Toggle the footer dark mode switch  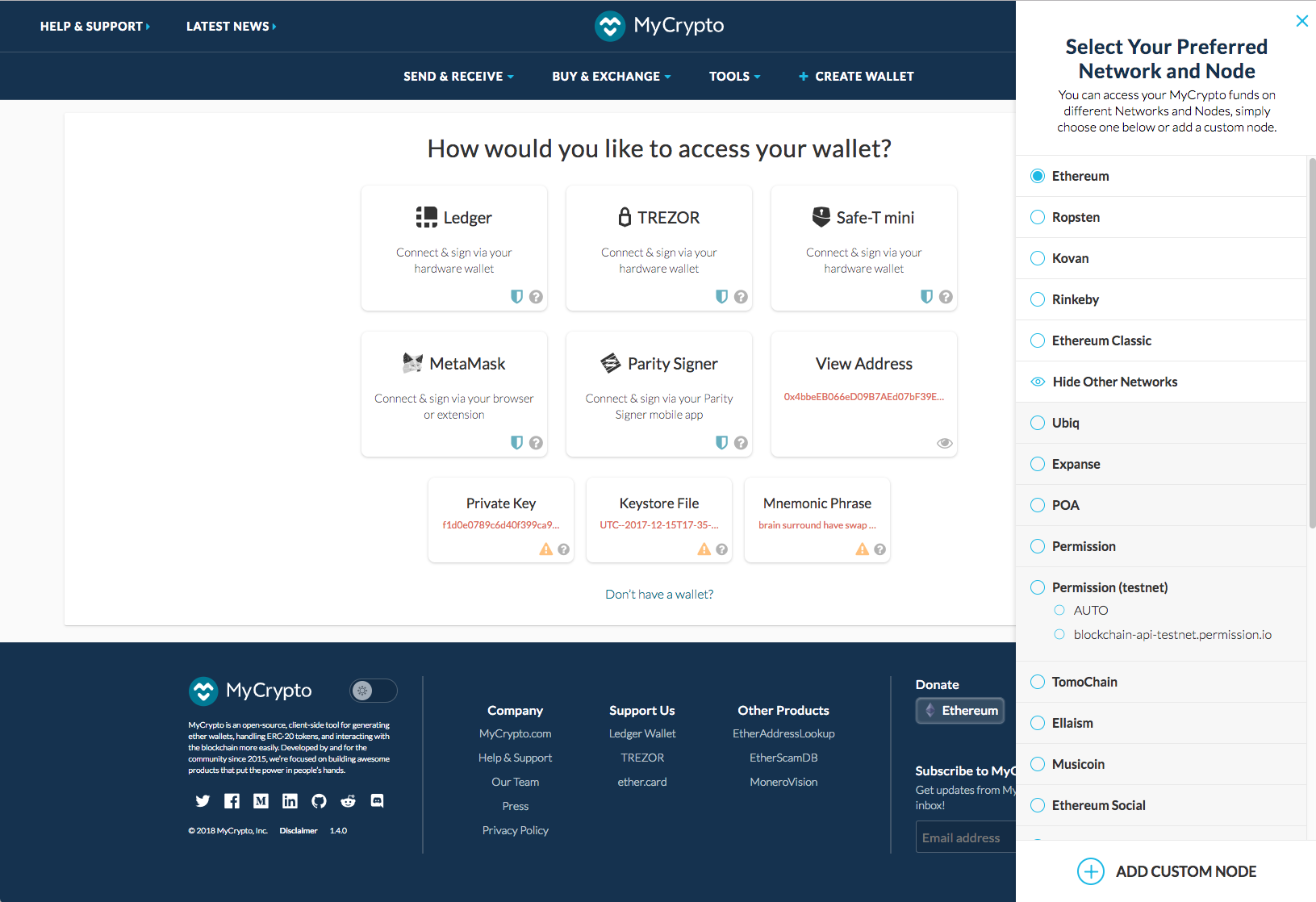click(374, 691)
